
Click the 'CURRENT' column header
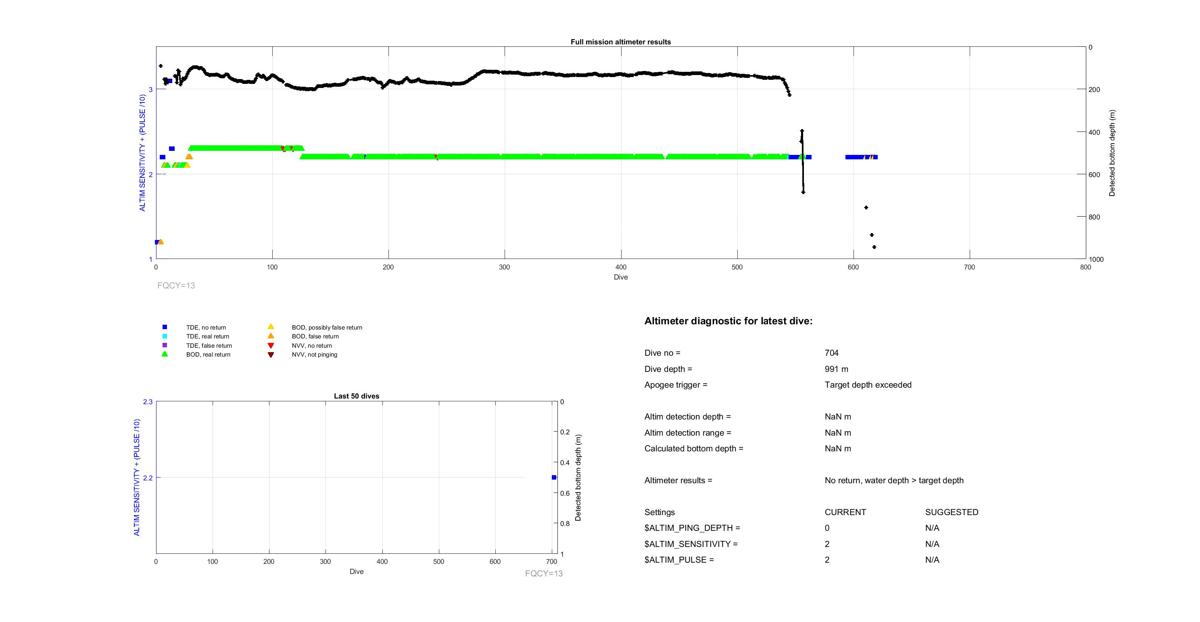(845, 513)
